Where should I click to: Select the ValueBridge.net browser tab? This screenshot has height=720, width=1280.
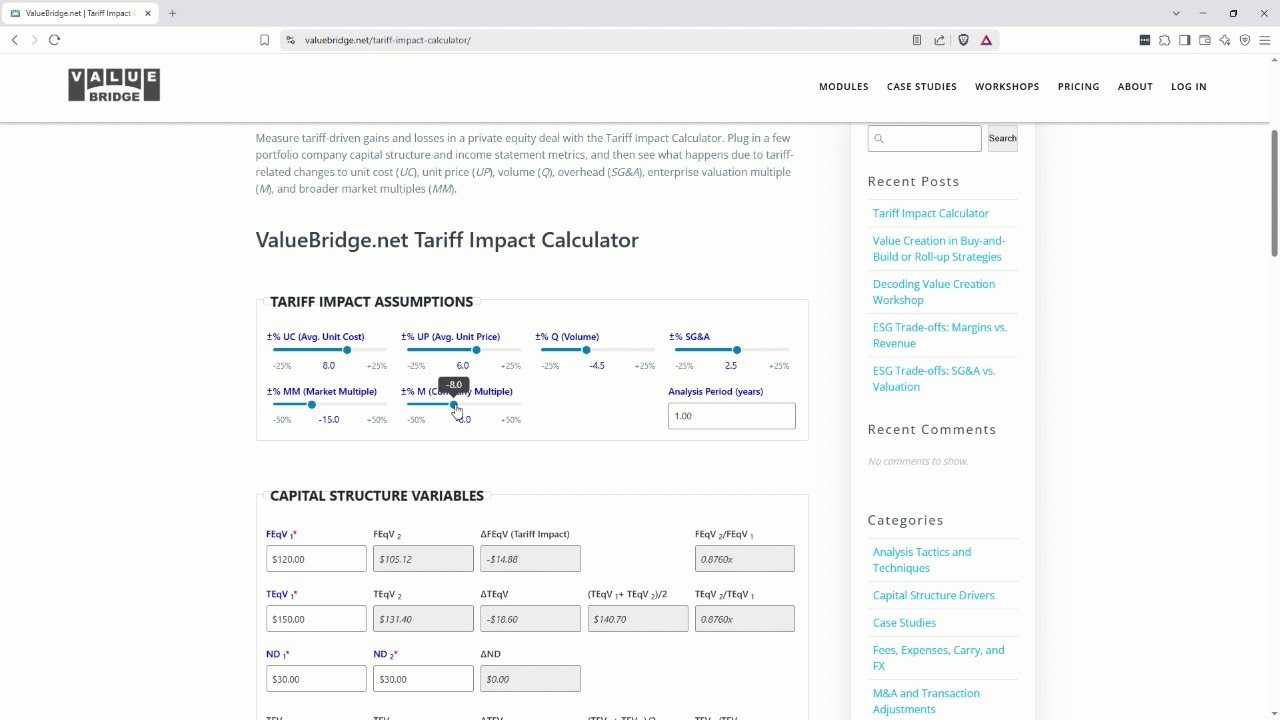[80, 13]
